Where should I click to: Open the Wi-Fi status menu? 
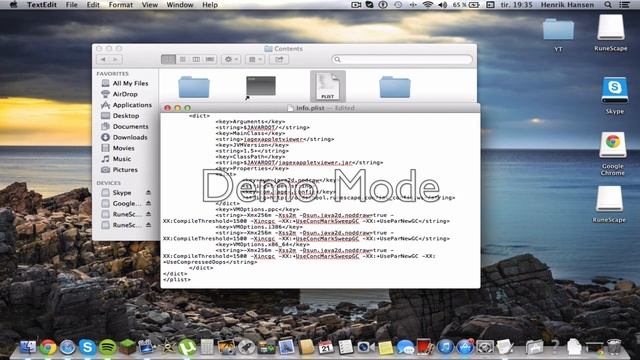click(x=428, y=5)
